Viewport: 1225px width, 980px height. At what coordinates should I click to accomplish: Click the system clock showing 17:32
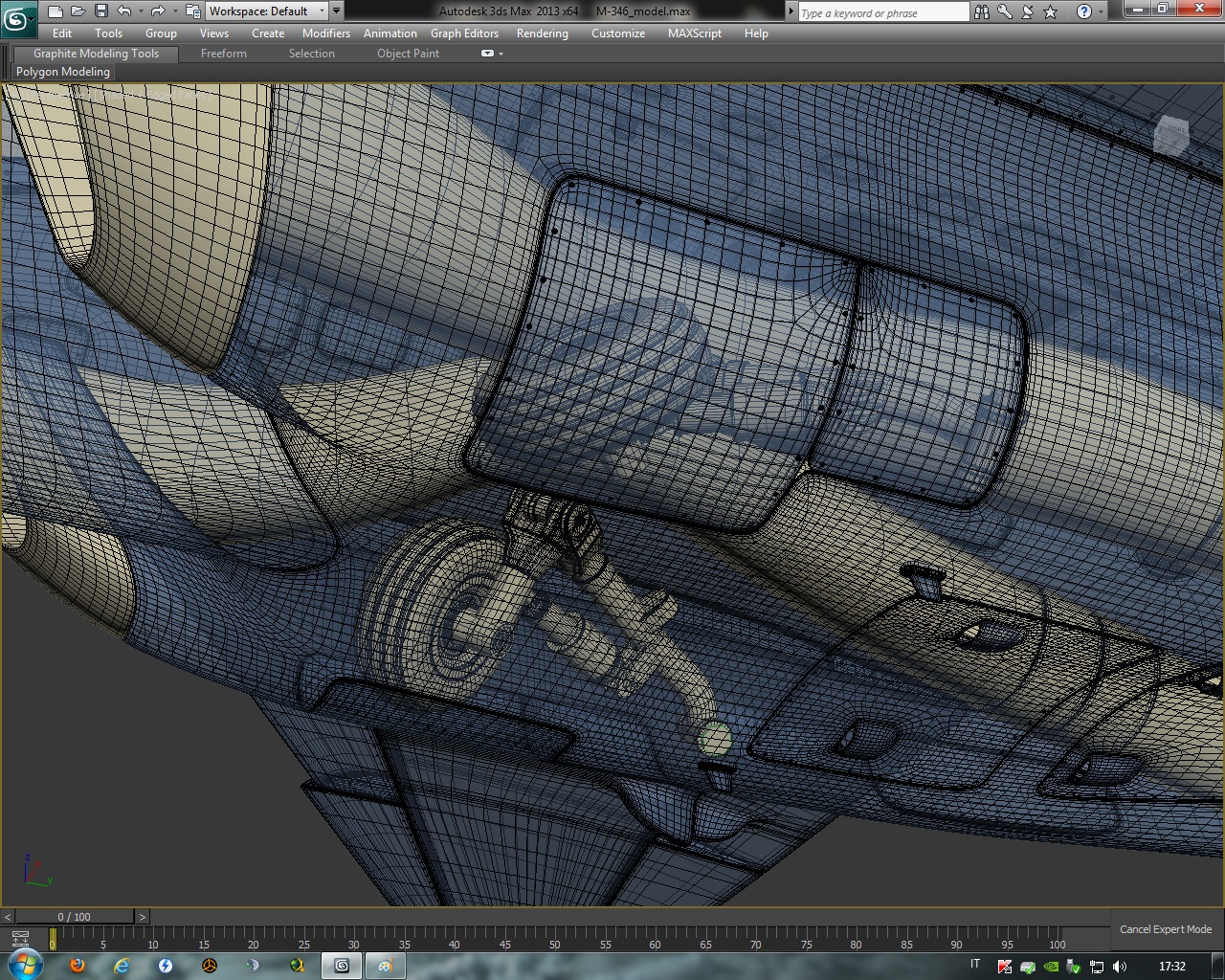tap(1172, 967)
